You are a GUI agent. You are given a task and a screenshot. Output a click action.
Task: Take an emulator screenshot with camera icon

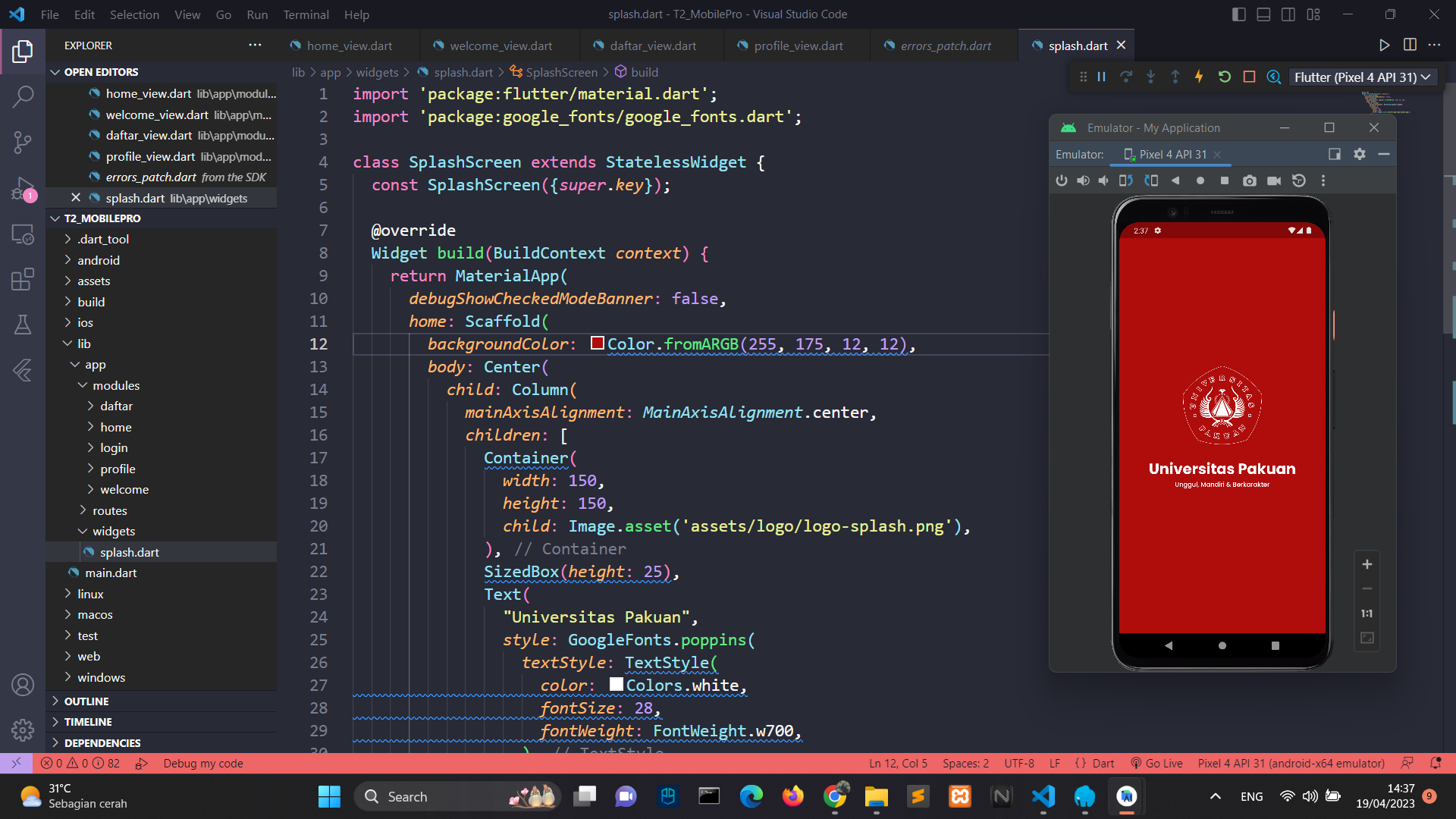click(x=1249, y=180)
